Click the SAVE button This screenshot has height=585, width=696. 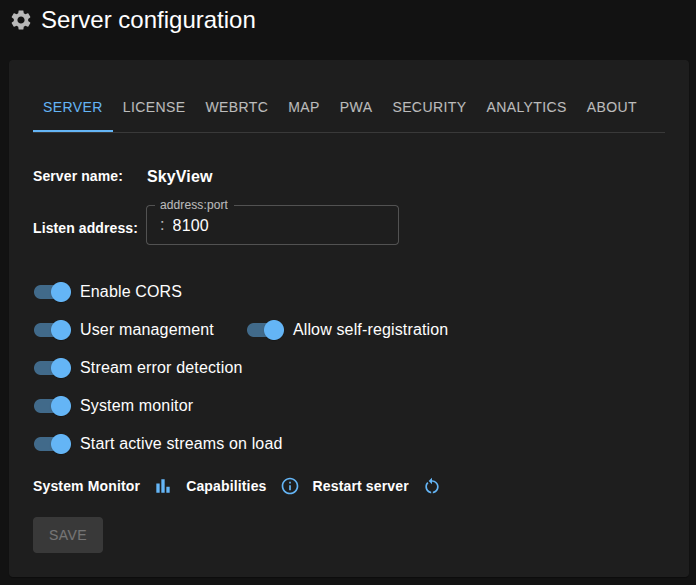pyautogui.click(x=68, y=535)
